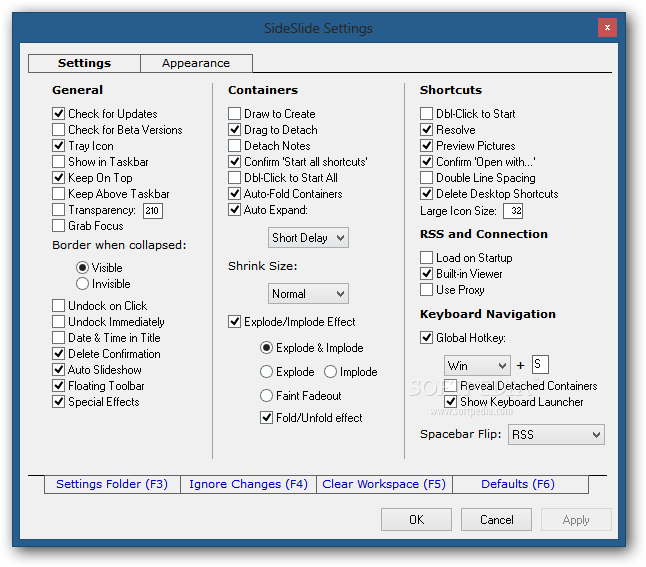
Task: Click the Apply button
Action: tap(576, 520)
